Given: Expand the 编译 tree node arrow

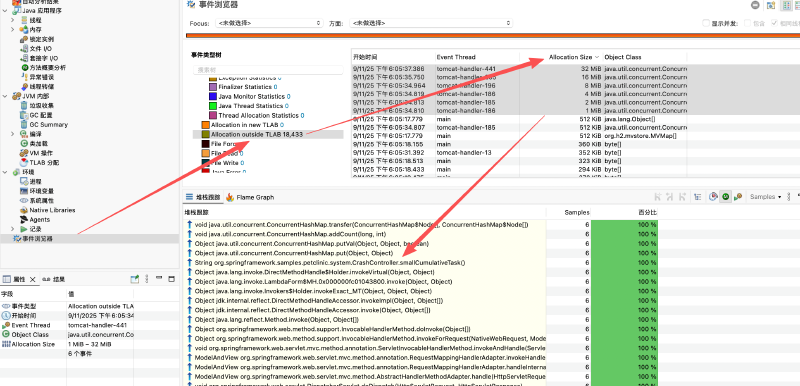Looking at the screenshot, I should 13,134.
